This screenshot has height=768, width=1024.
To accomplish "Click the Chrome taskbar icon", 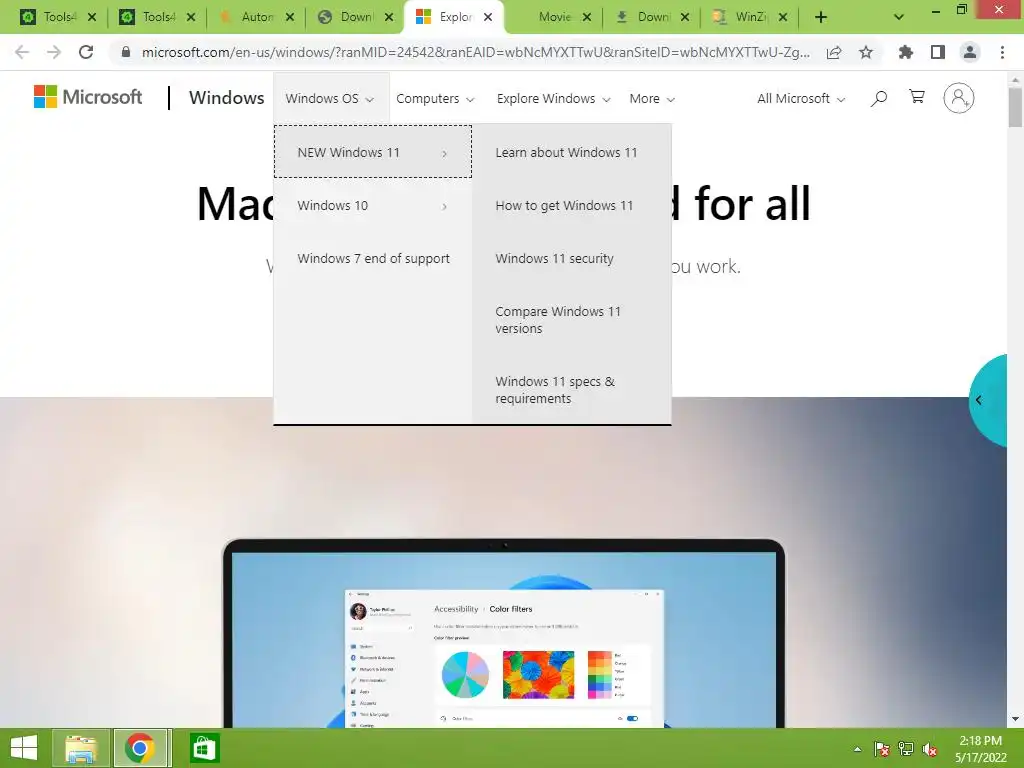I will pos(140,748).
